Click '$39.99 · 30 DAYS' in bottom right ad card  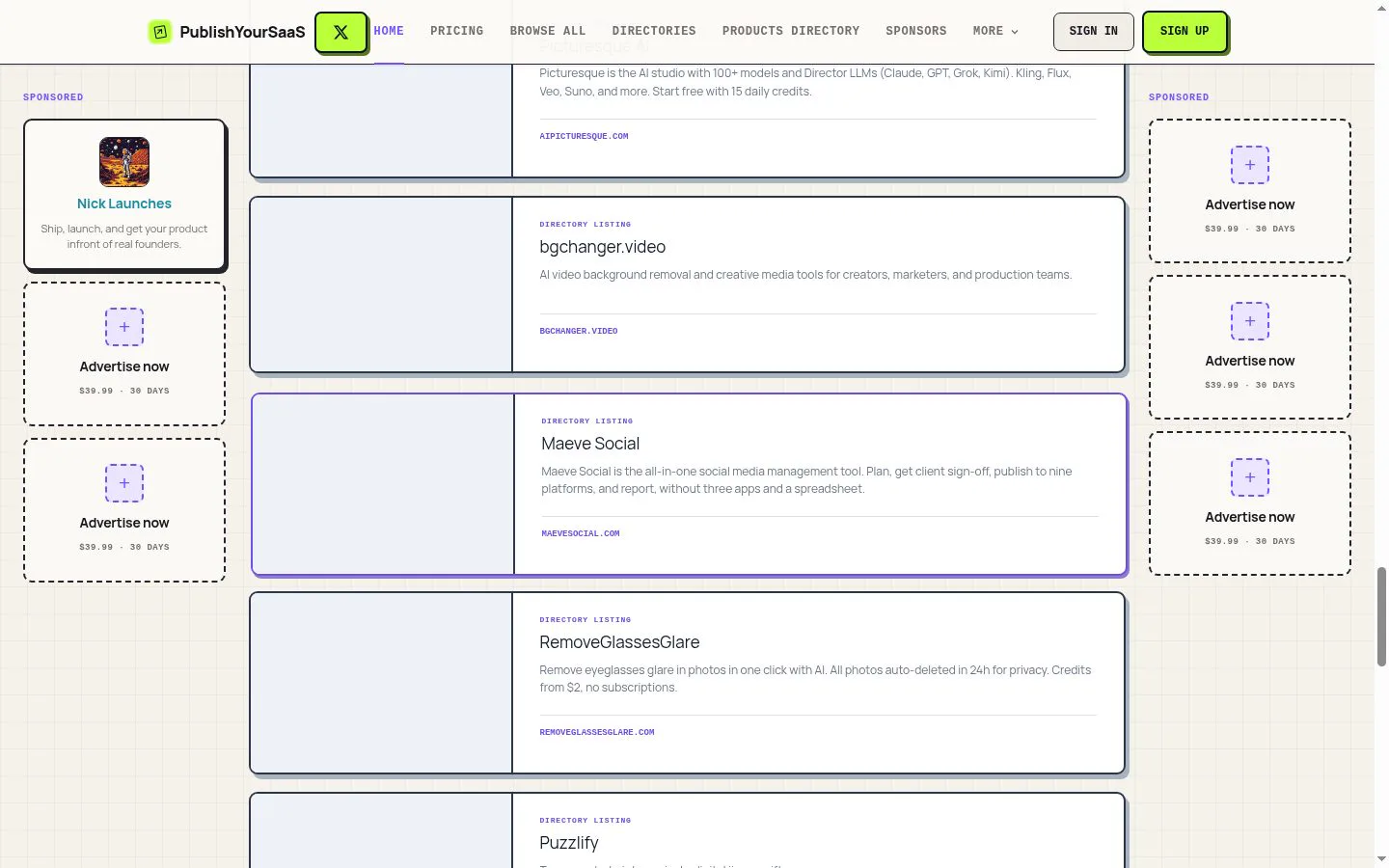click(x=1250, y=541)
